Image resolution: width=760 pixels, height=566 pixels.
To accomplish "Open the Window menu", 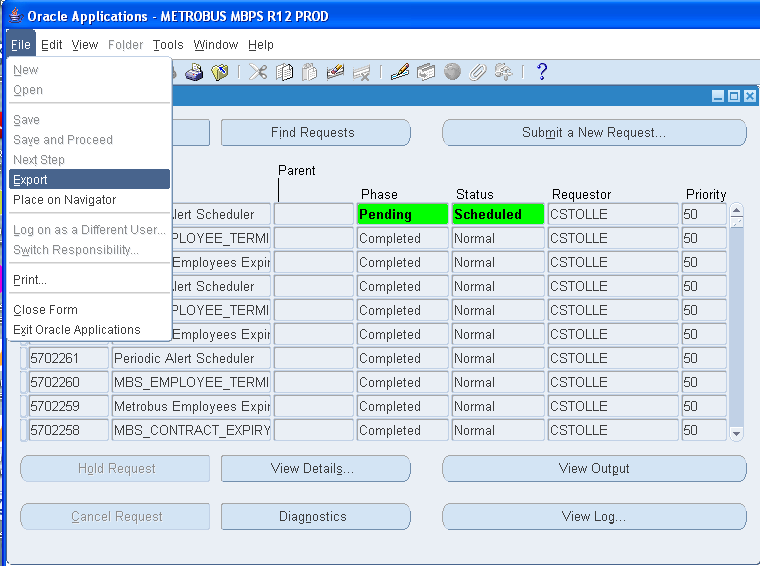I will [x=216, y=45].
